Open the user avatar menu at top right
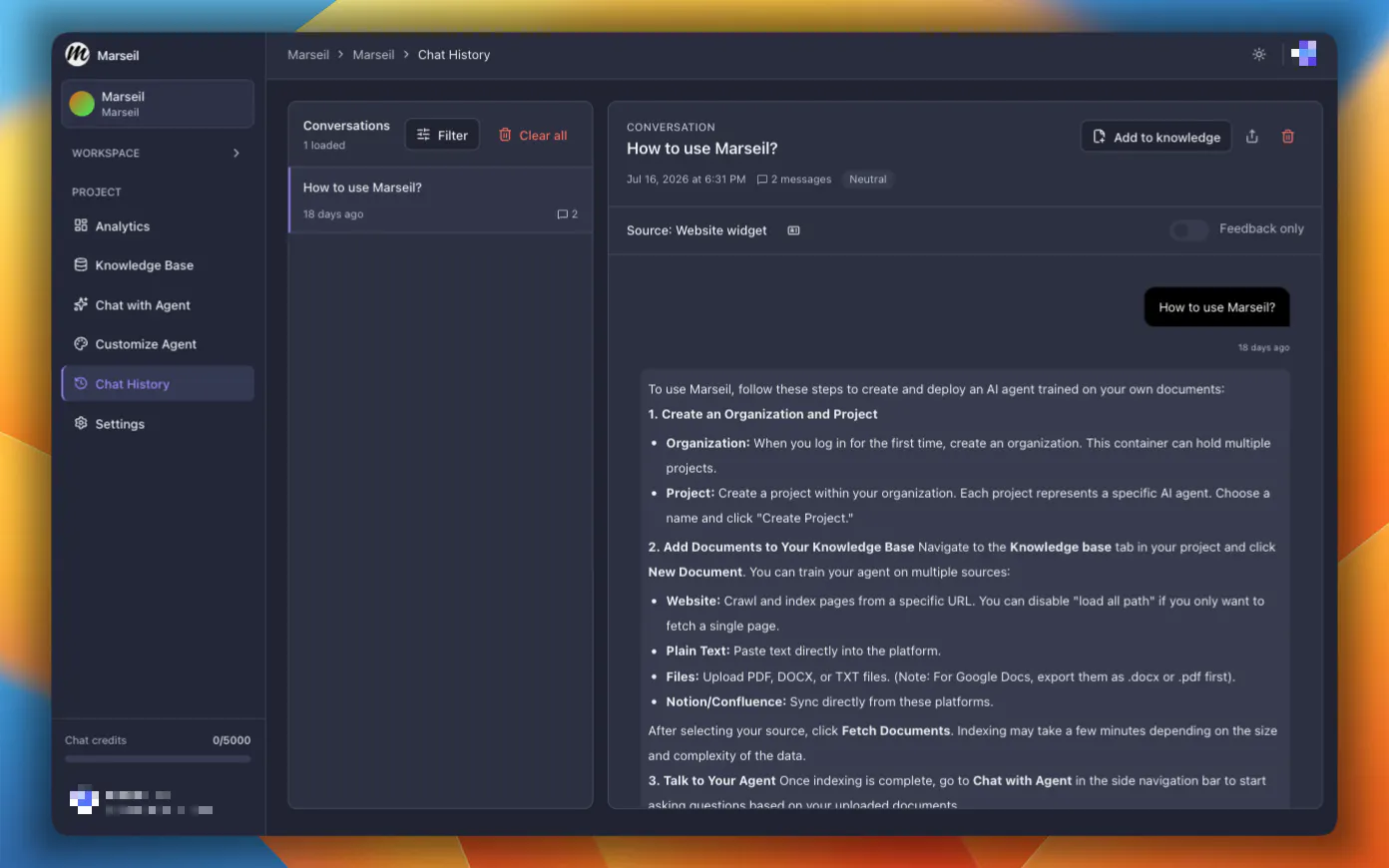The image size is (1389, 868). click(1303, 54)
